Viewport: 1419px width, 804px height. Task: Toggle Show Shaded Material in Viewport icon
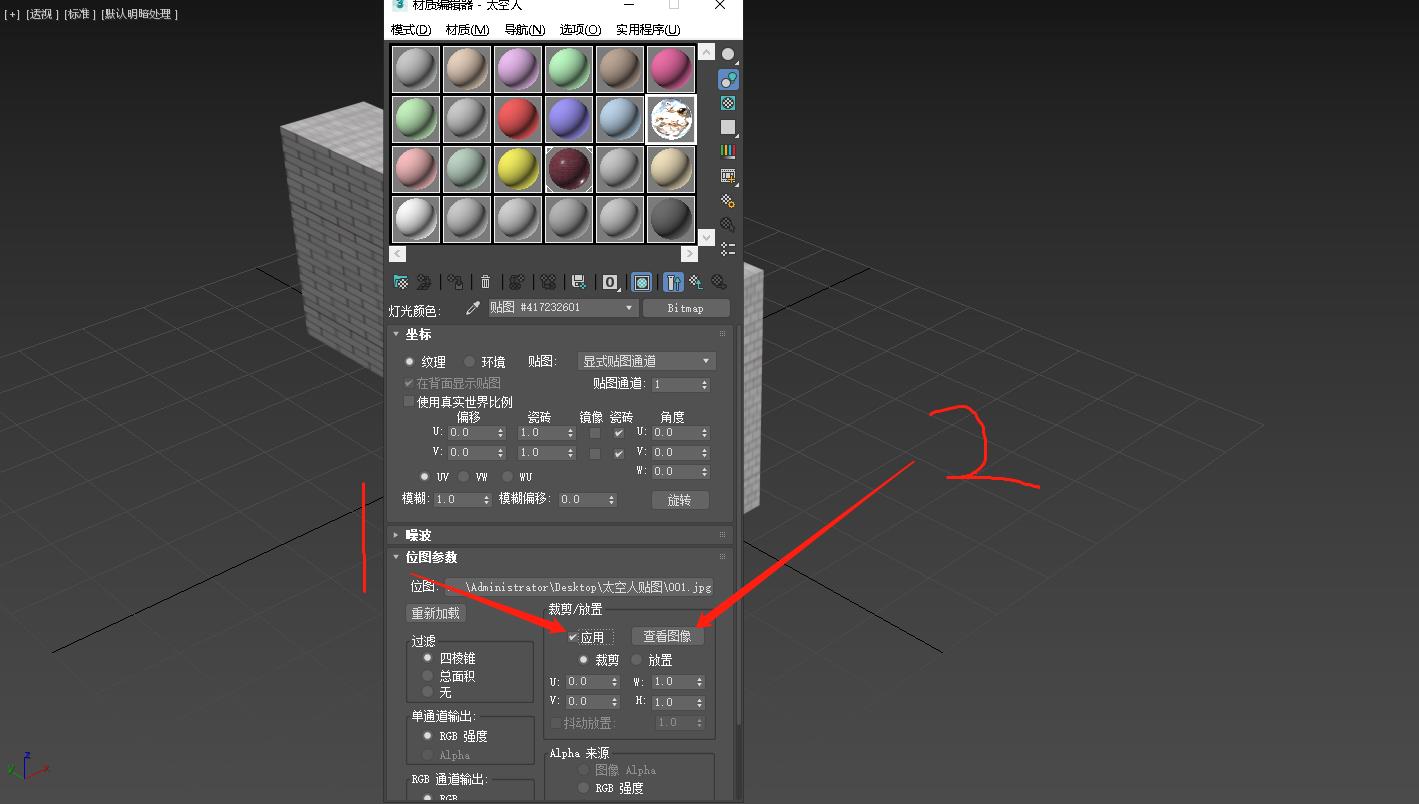point(641,282)
